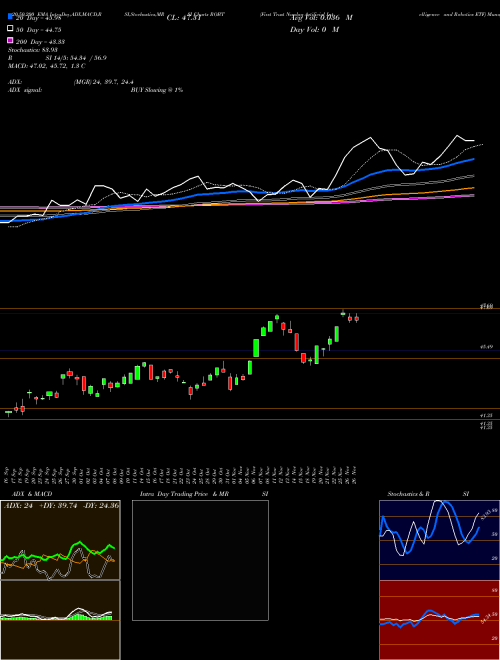Image resolution: width=500 pixels, height=660 pixels.
Task: Click the highest green candlestick near the top resistance line
Action: click(343, 314)
